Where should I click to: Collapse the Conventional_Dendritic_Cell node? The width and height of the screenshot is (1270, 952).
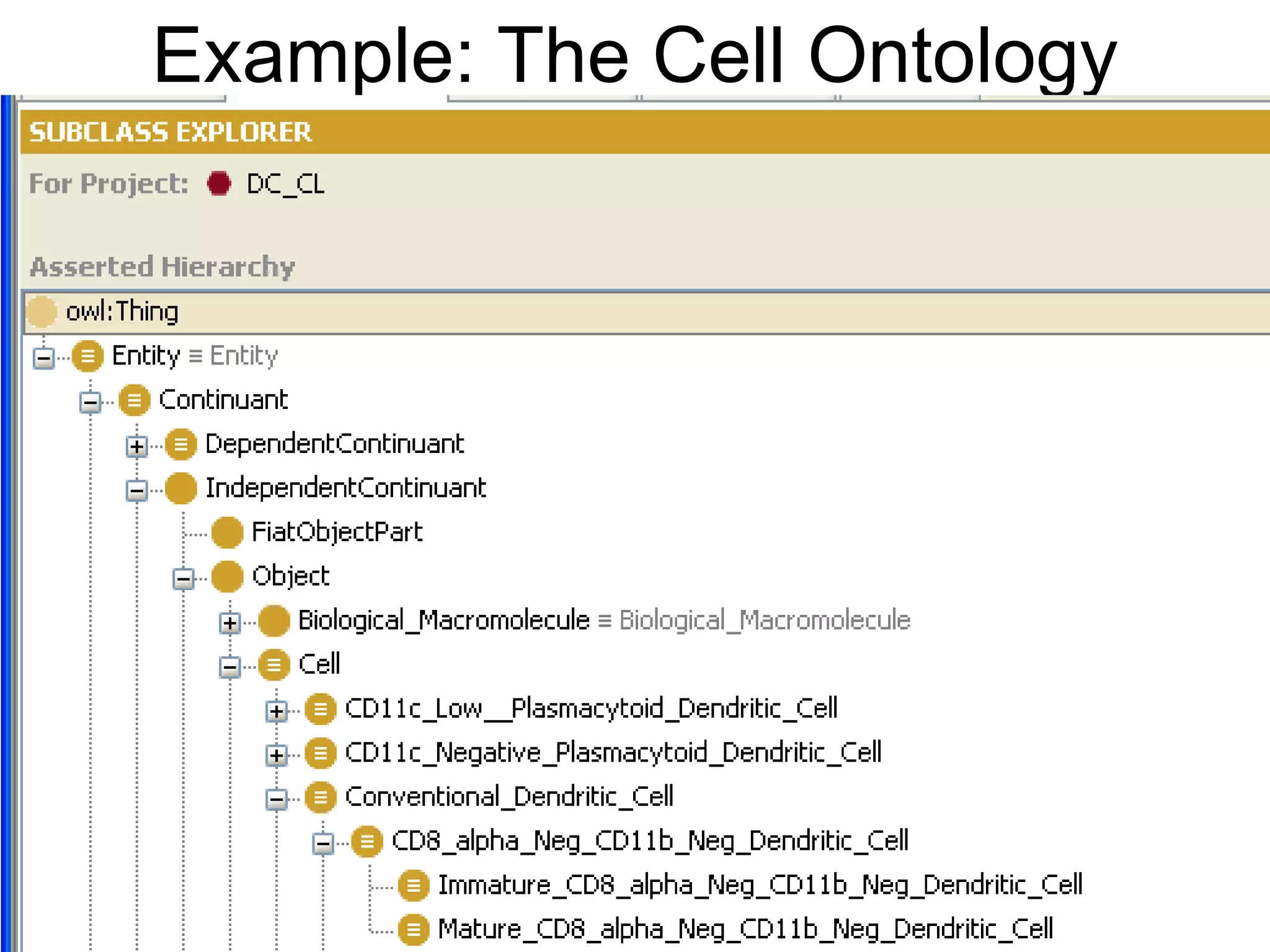point(277,799)
